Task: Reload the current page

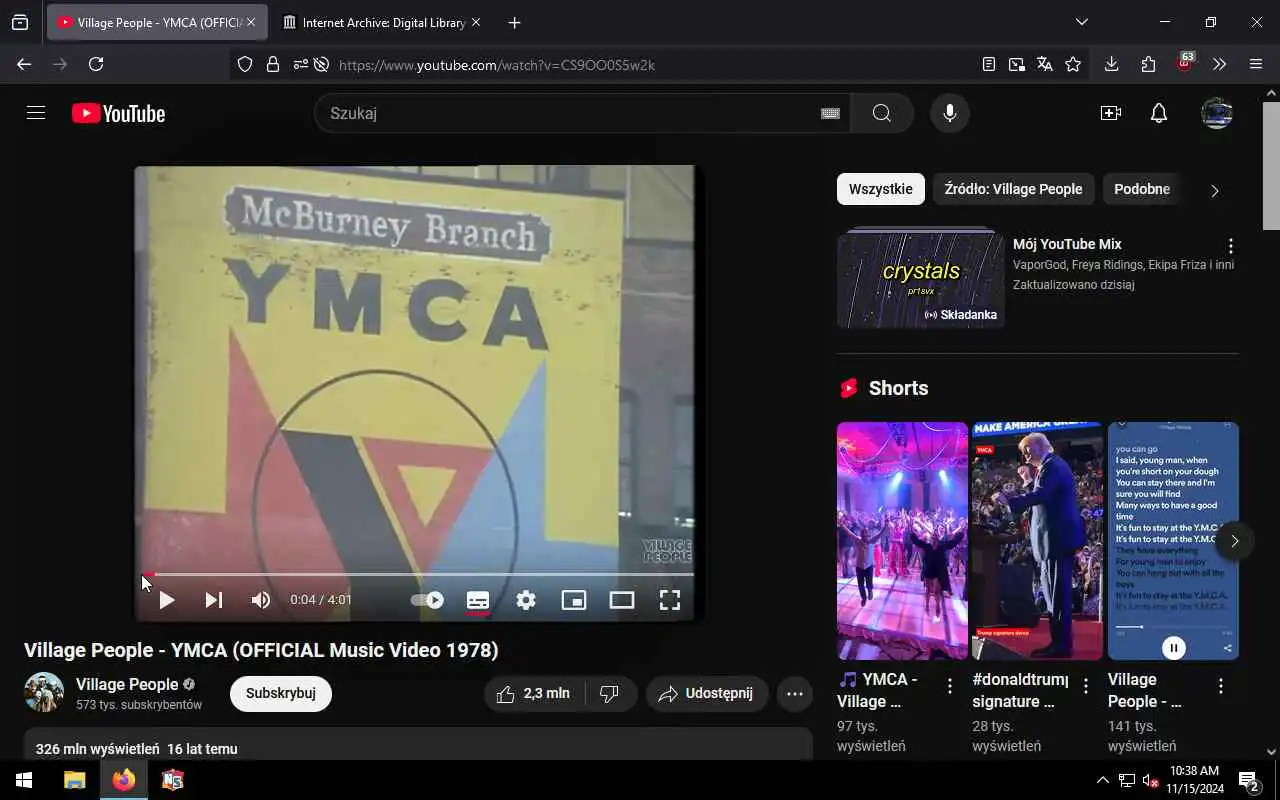Action: (96, 64)
